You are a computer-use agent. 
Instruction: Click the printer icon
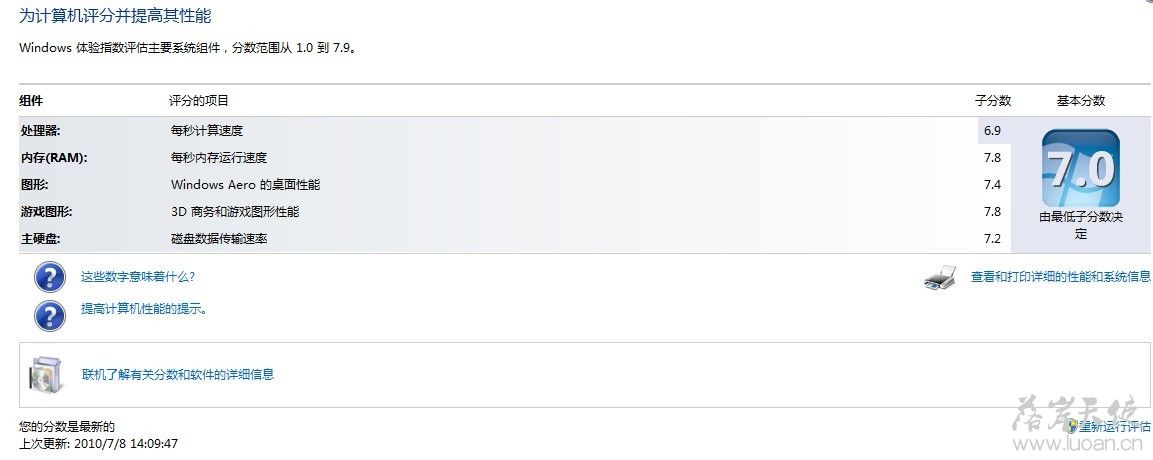[x=940, y=278]
